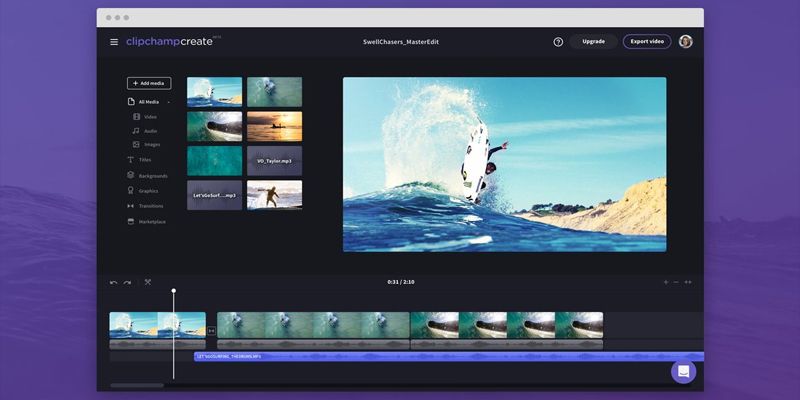Click the Upgrade button
The height and width of the screenshot is (400, 800).
coord(593,42)
